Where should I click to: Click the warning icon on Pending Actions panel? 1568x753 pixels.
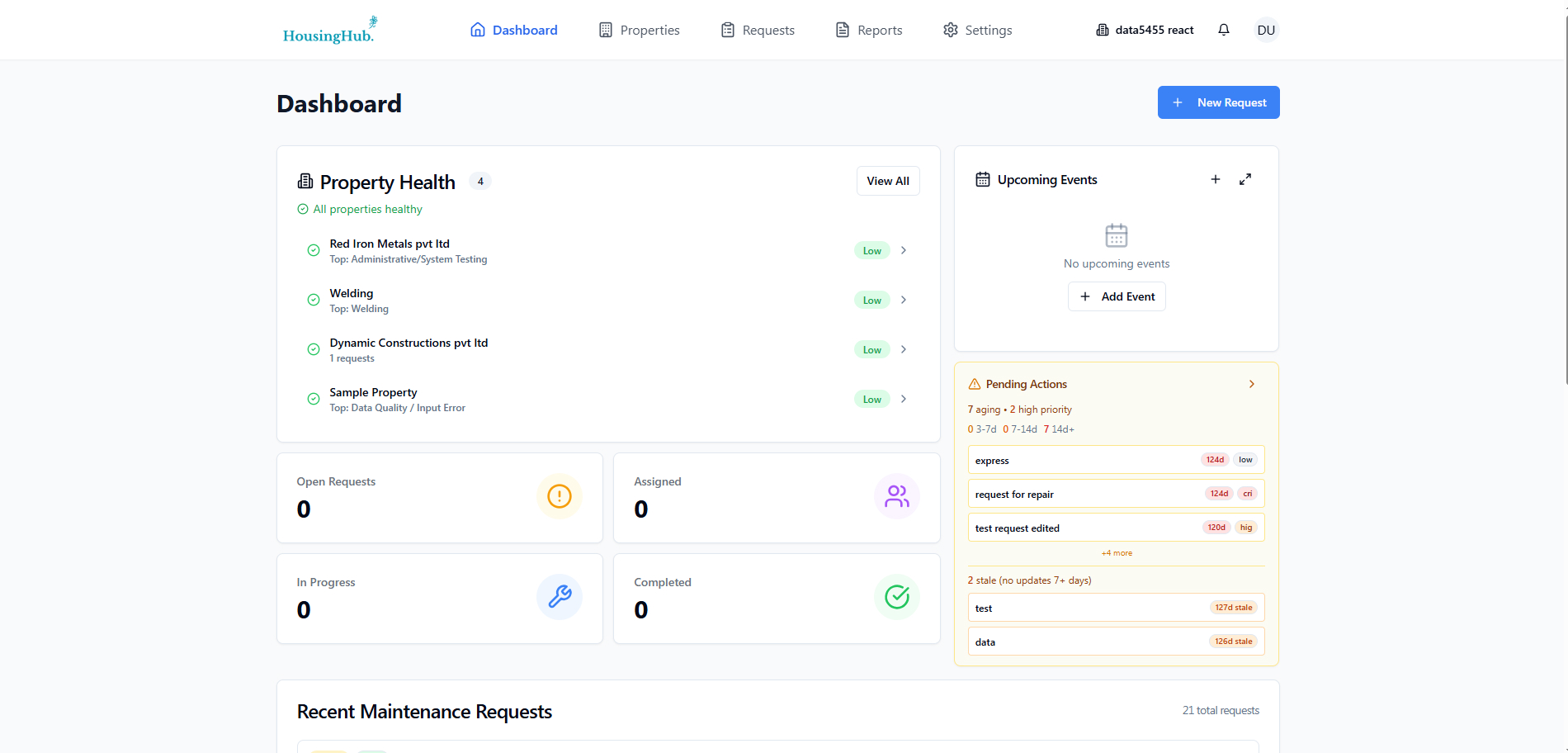974,383
